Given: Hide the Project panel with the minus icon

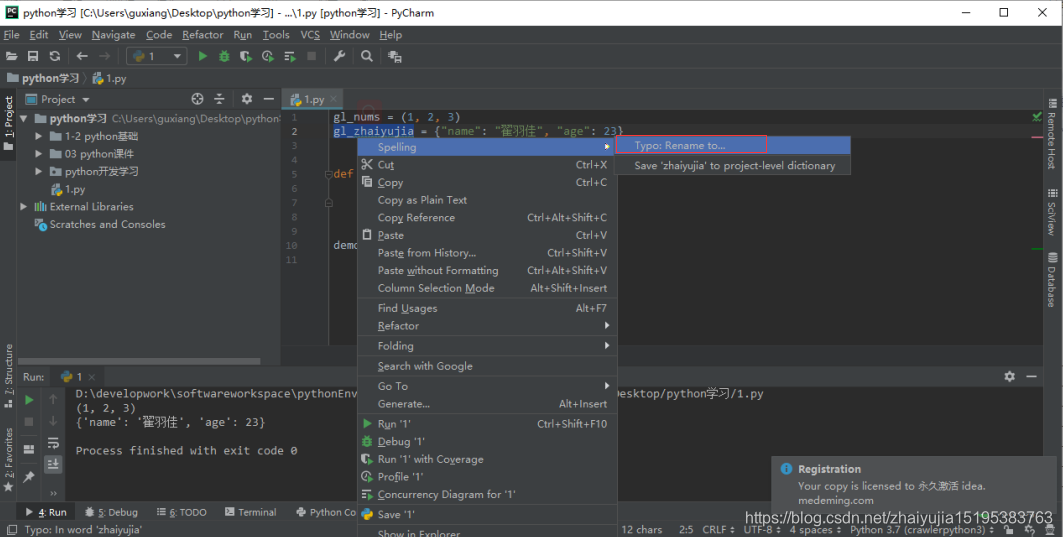Looking at the screenshot, I should 268,99.
